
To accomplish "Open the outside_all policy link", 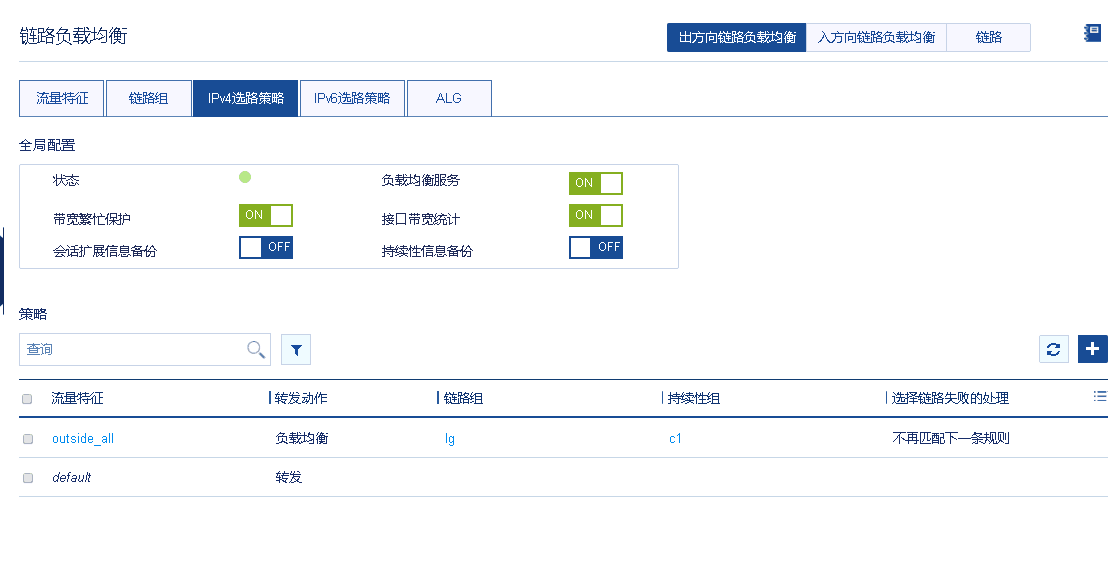I will 83,438.
